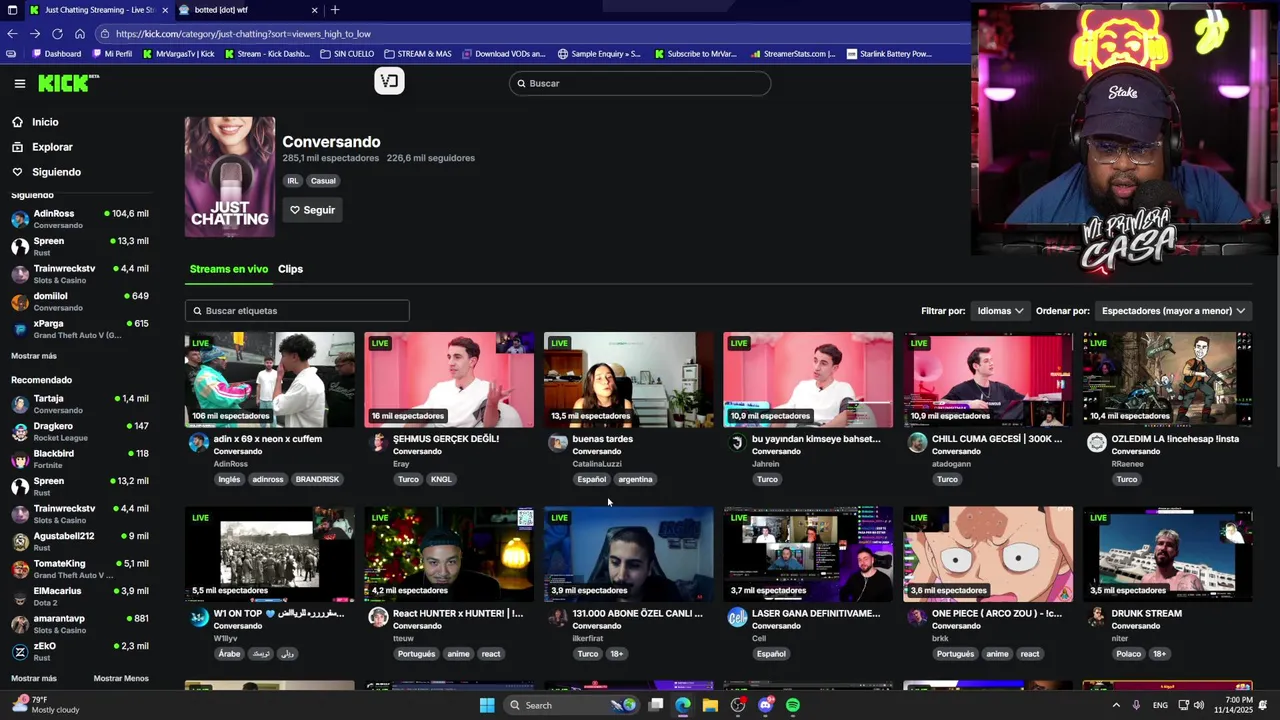Open AdinRoss avatar in sidebar
Screen dimensions: 1280x720
[20, 219]
